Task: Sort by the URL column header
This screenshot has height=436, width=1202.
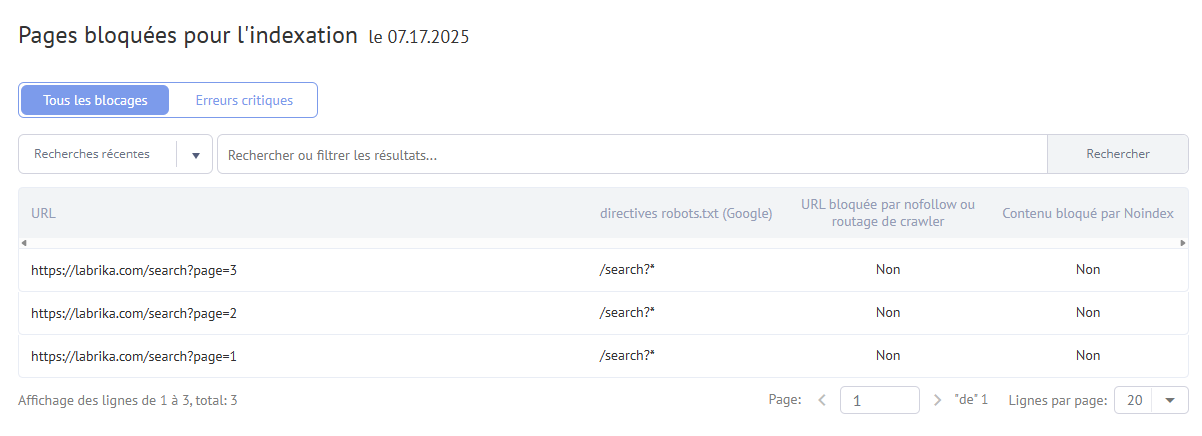Action: [43, 213]
